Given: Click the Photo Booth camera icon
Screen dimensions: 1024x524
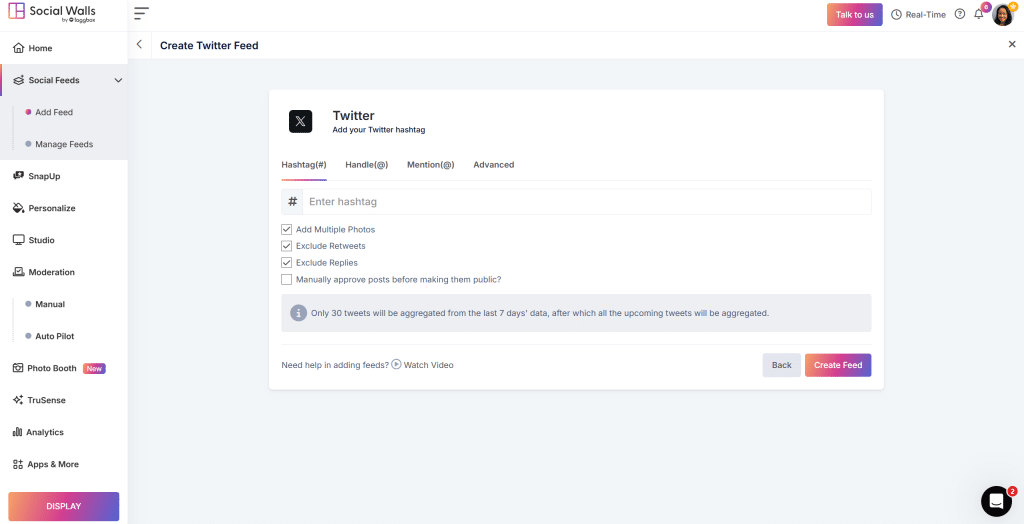Looking at the screenshot, I should pyautogui.click(x=18, y=368).
